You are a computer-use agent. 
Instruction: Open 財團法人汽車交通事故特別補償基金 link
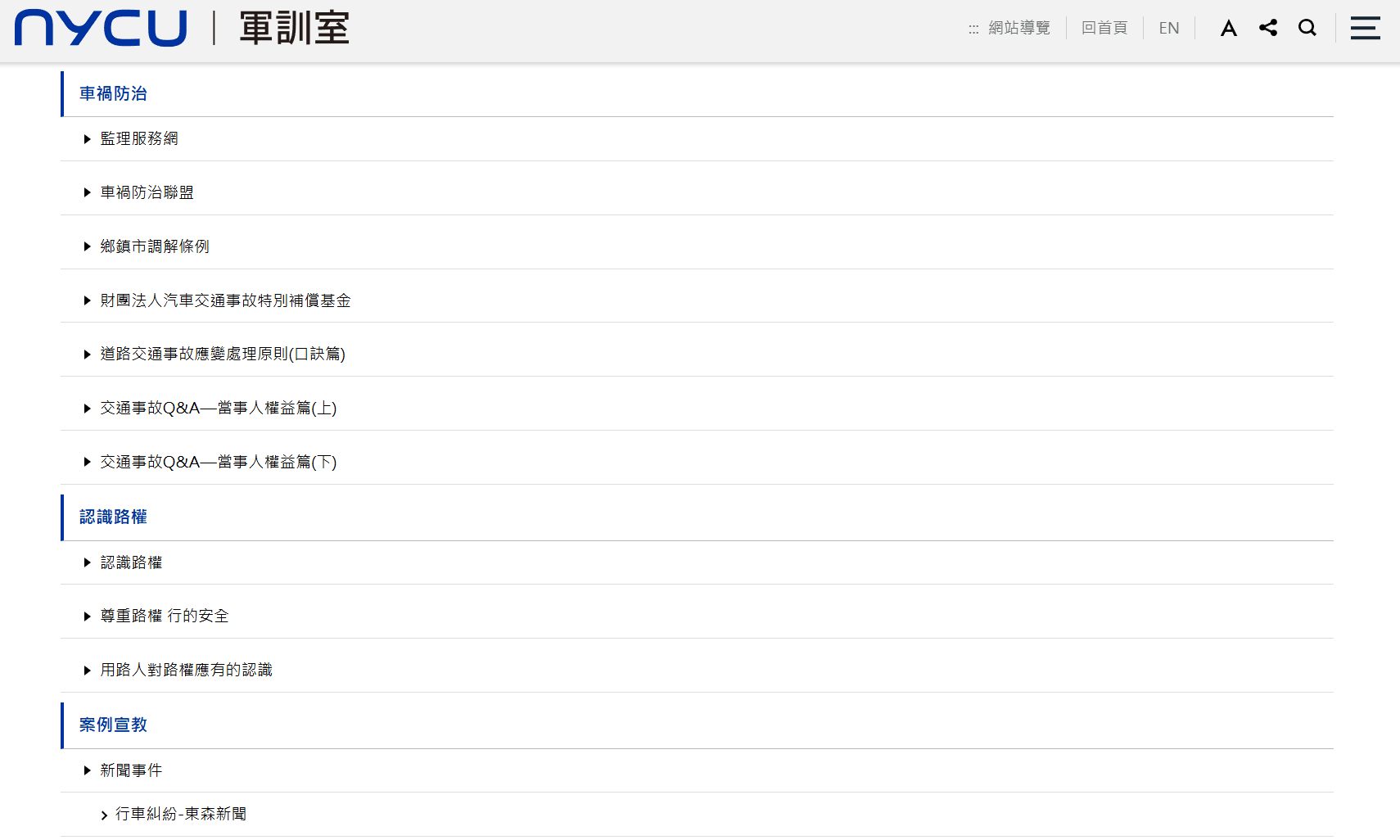225,300
